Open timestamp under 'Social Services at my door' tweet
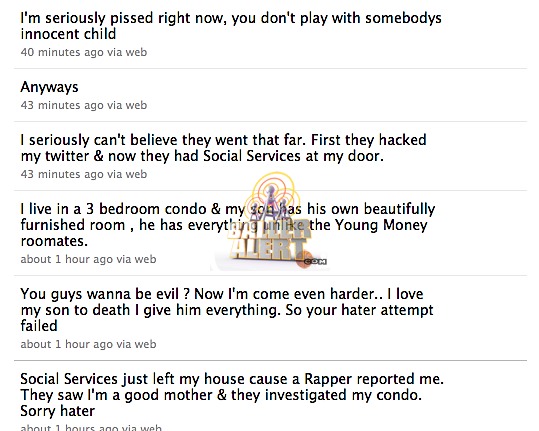 [x=62, y=174]
